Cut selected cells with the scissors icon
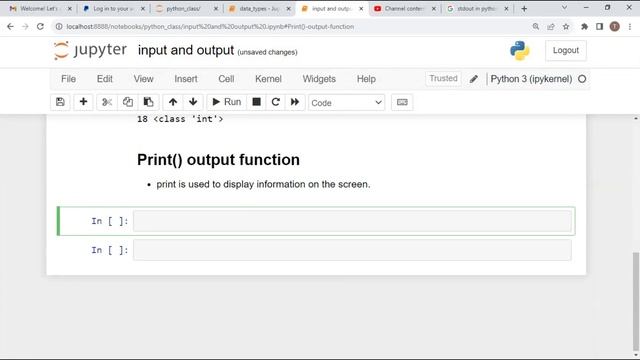The width and height of the screenshot is (640, 360). click(x=107, y=102)
